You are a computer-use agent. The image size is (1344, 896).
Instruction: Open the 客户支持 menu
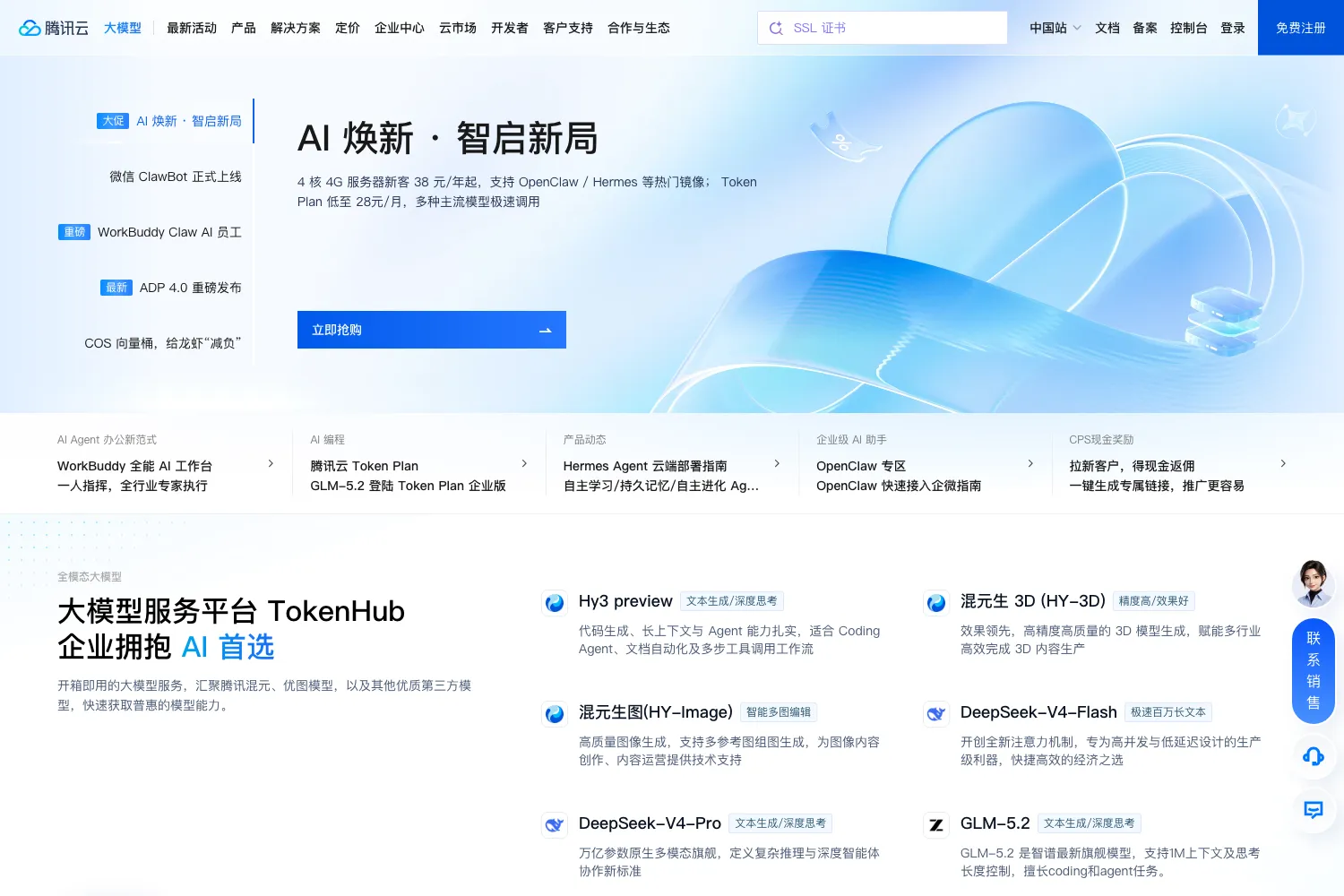(568, 28)
